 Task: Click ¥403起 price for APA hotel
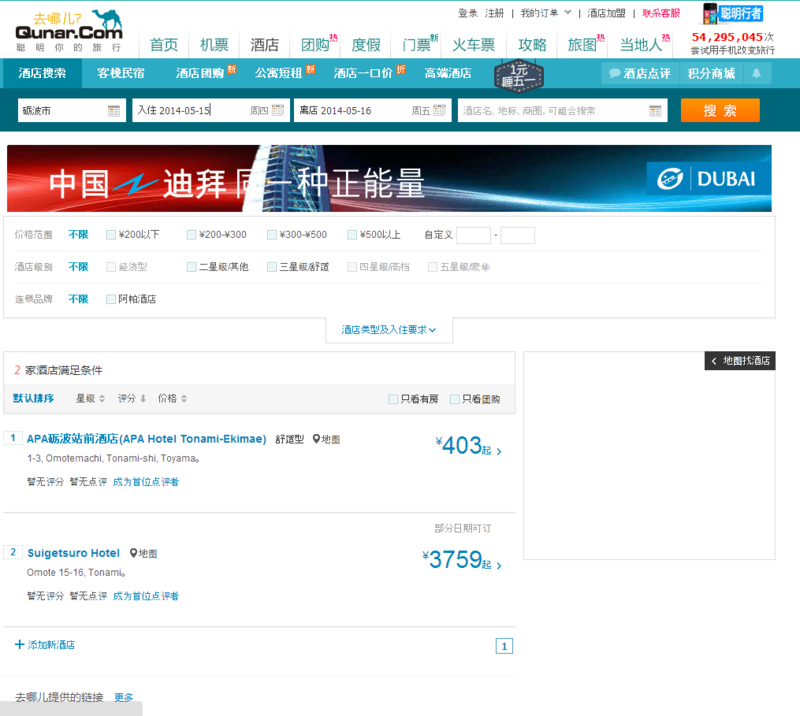(463, 446)
